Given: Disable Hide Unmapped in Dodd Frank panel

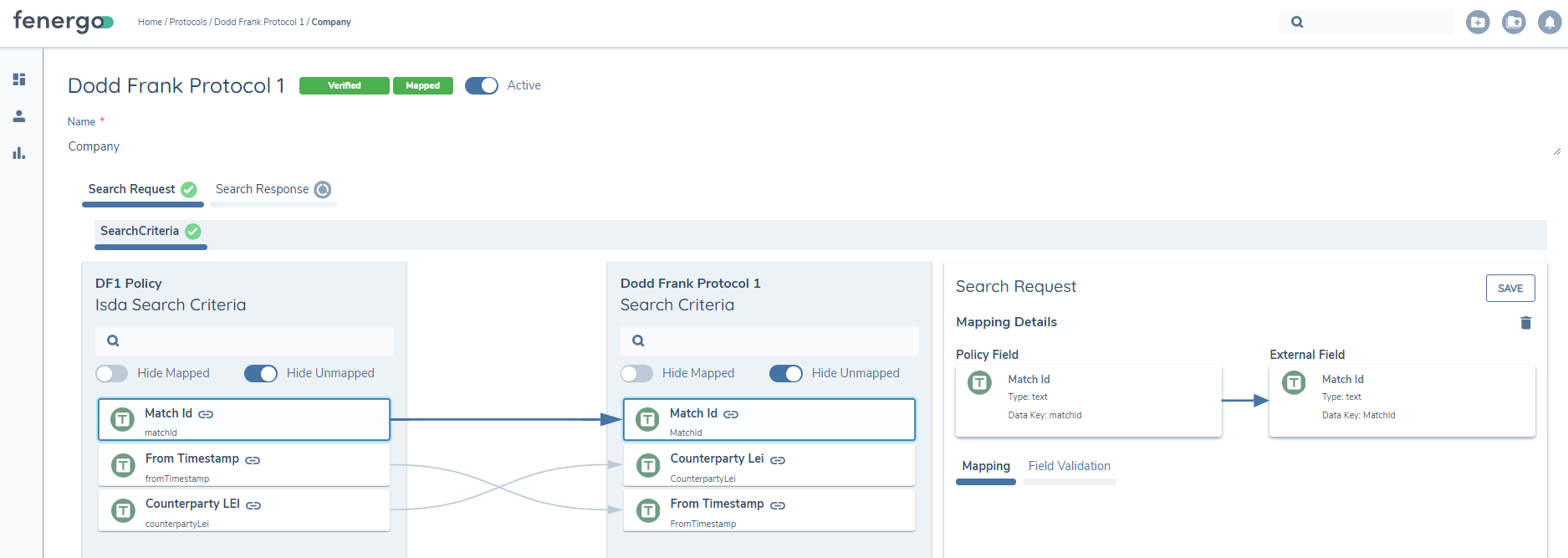Looking at the screenshot, I should coord(785,373).
